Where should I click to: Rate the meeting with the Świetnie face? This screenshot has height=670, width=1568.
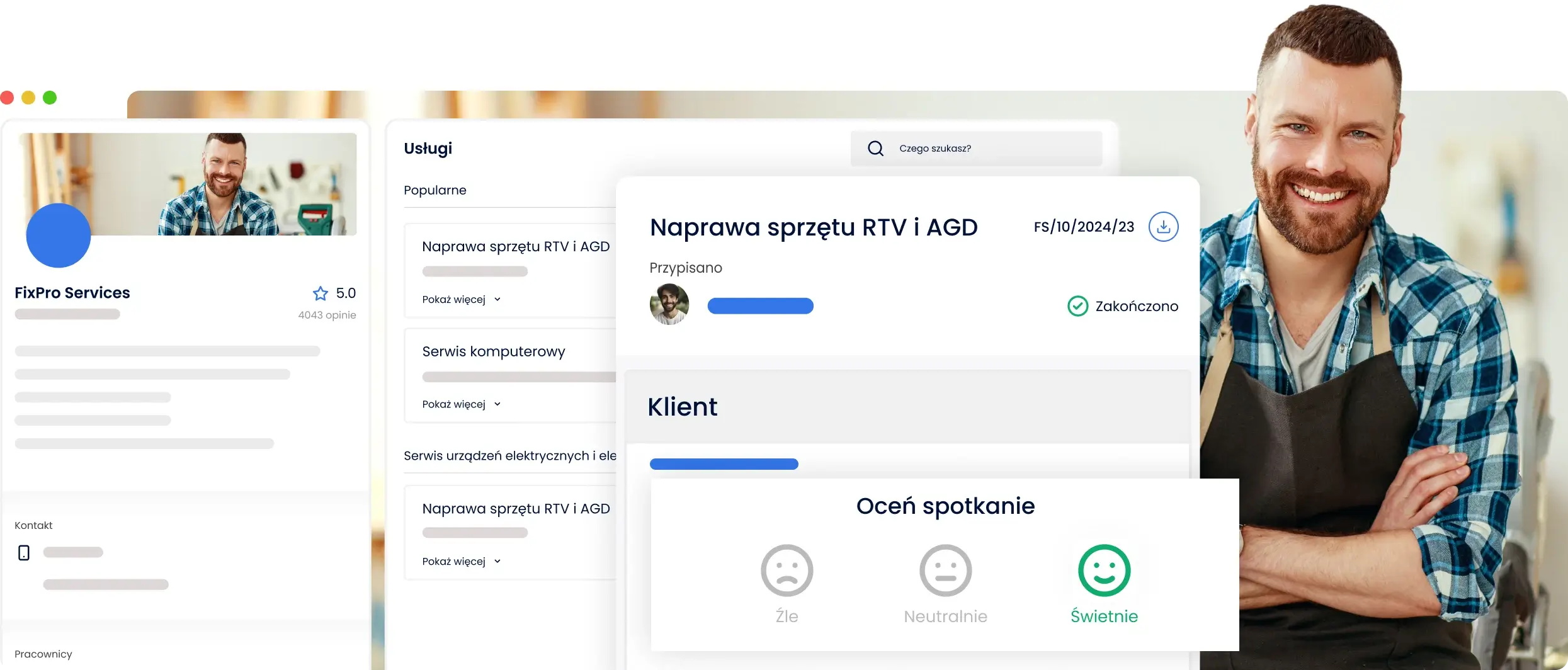pyautogui.click(x=1104, y=571)
